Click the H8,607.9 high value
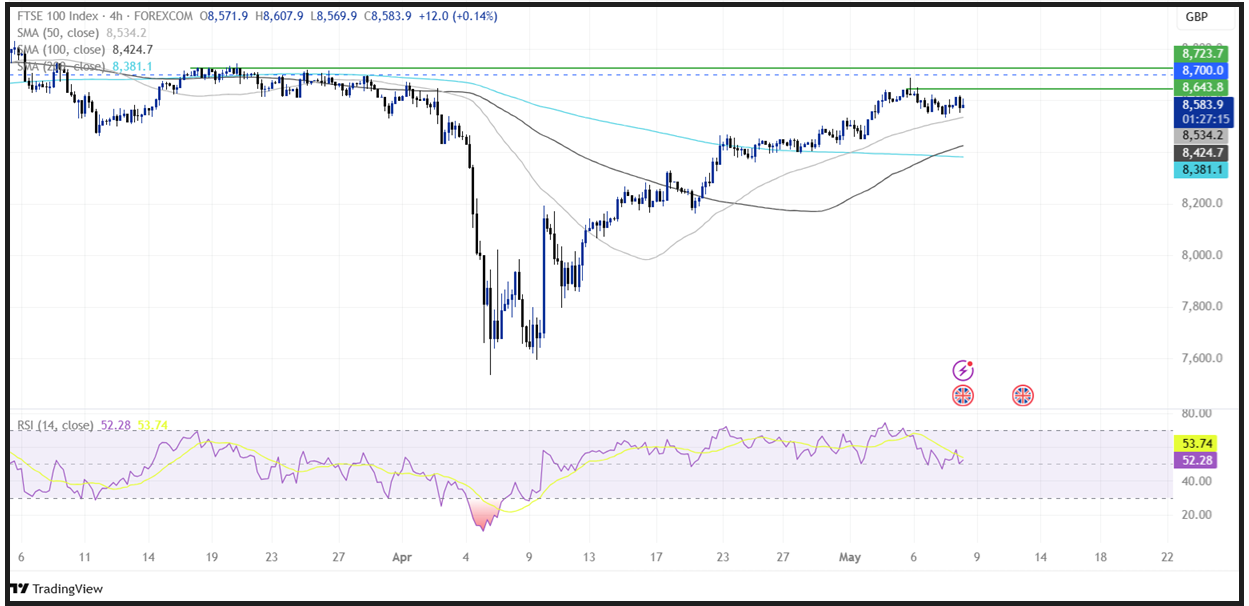Image resolution: width=1249 pixels, height=606 pixels. [x=281, y=17]
